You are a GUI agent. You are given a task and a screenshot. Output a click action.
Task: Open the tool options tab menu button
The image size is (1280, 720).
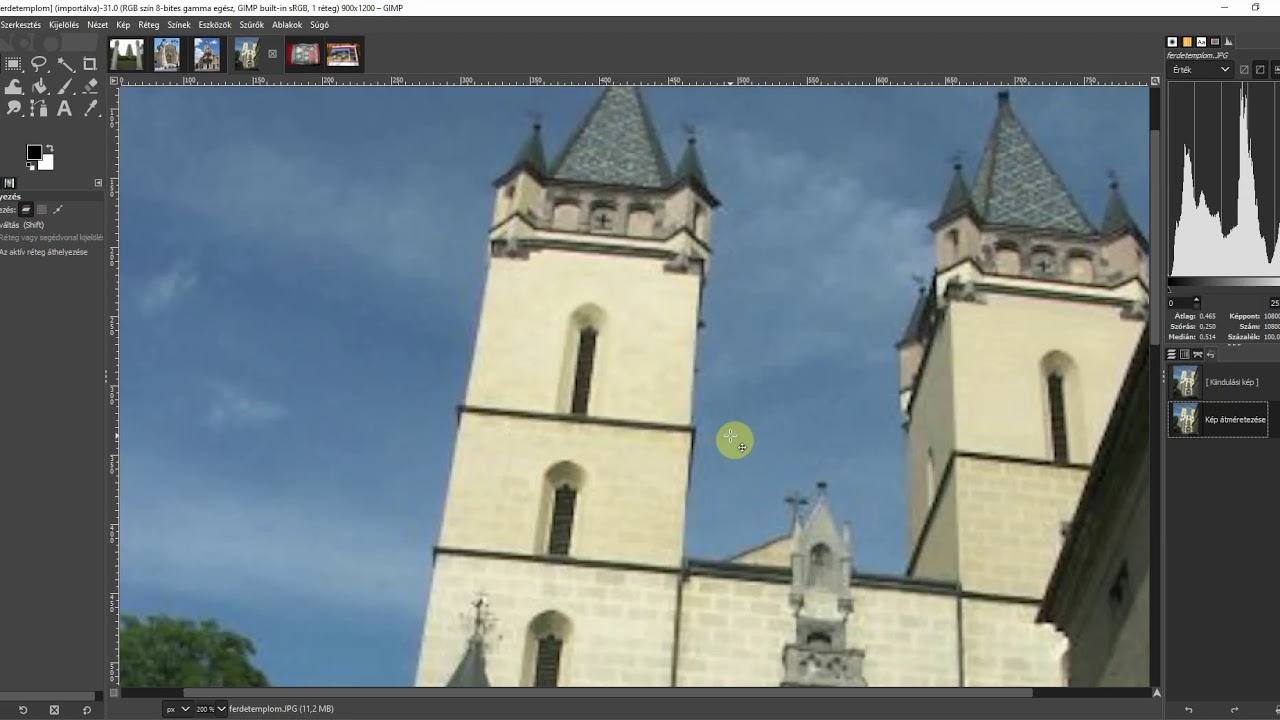[x=98, y=183]
